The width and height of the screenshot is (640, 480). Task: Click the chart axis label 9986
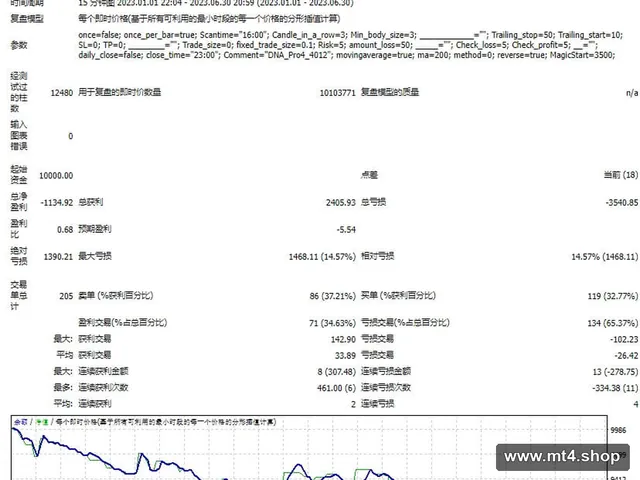618,430
